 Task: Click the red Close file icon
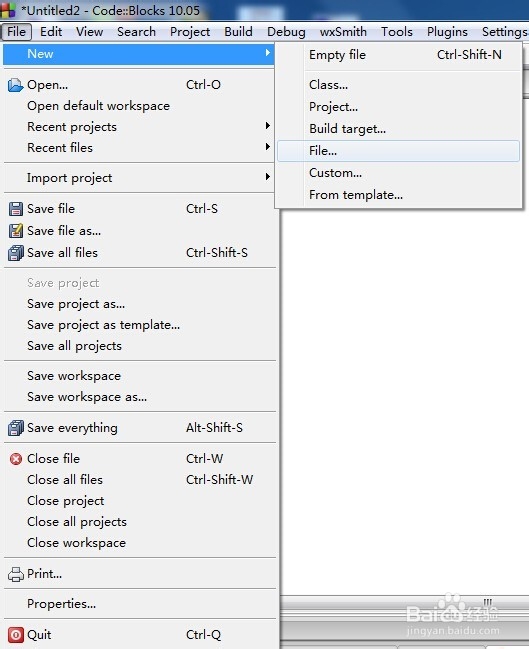pyautogui.click(x=16, y=459)
